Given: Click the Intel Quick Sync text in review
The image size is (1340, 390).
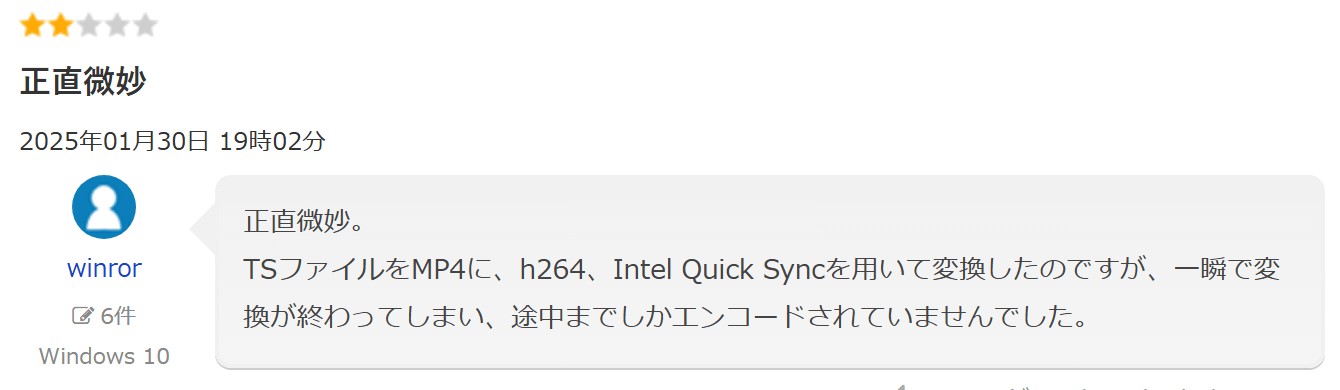Looking at the screenshot, I should pos(720,269).
